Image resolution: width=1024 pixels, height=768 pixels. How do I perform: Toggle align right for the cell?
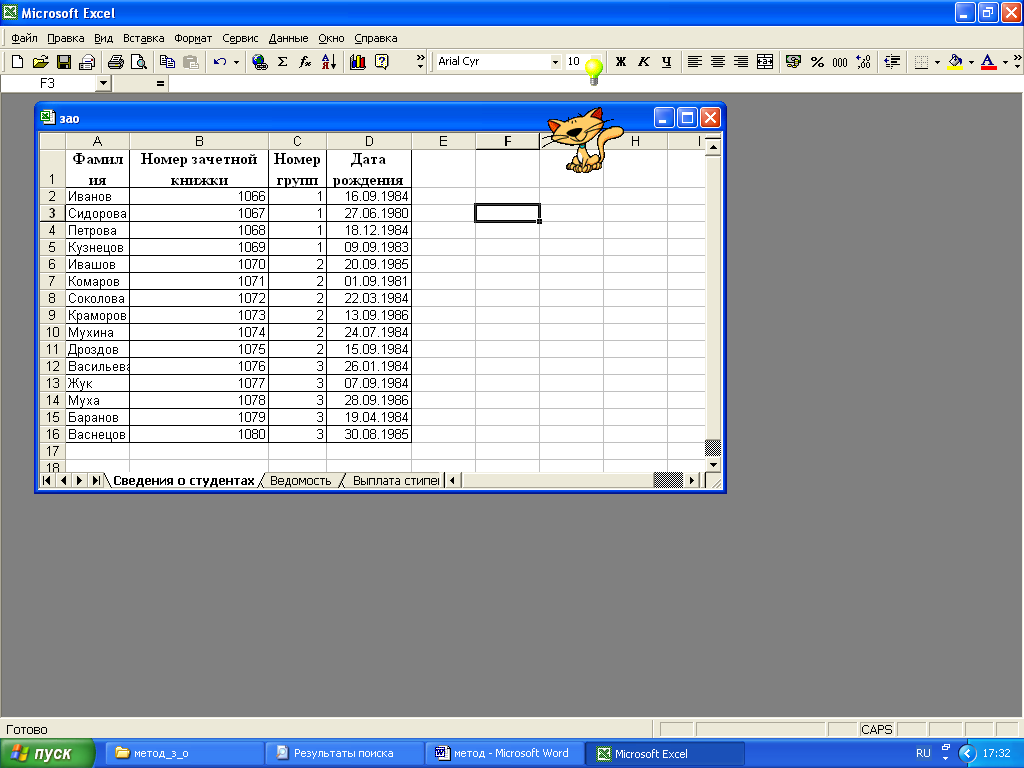tap(741, 61)
